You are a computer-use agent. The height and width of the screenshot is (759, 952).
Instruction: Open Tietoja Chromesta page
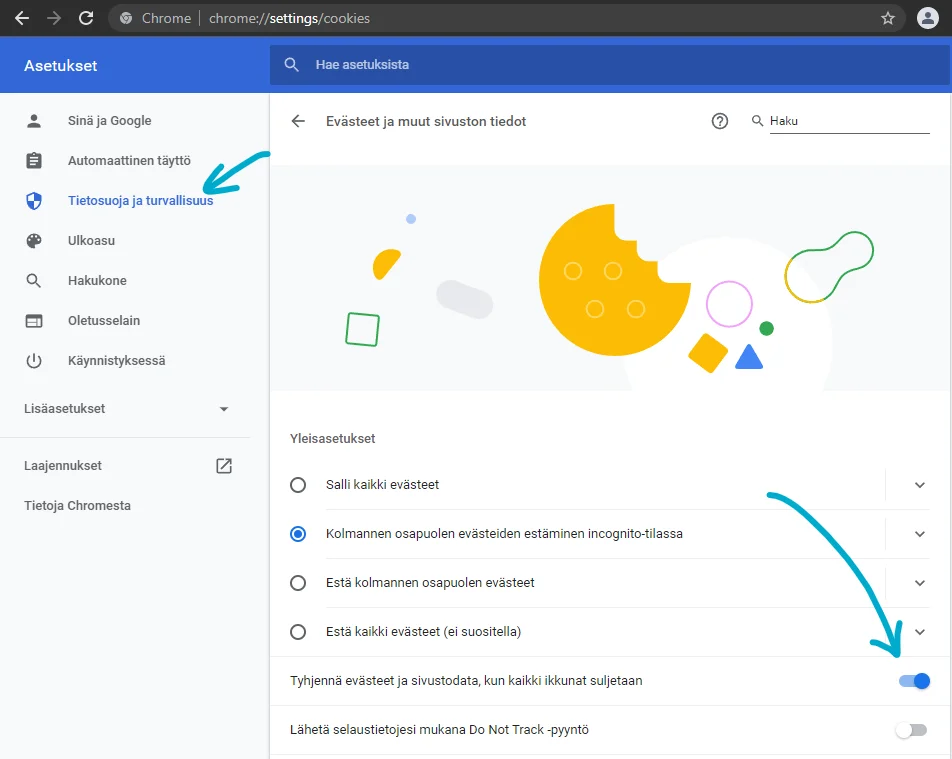coord(75,505)
